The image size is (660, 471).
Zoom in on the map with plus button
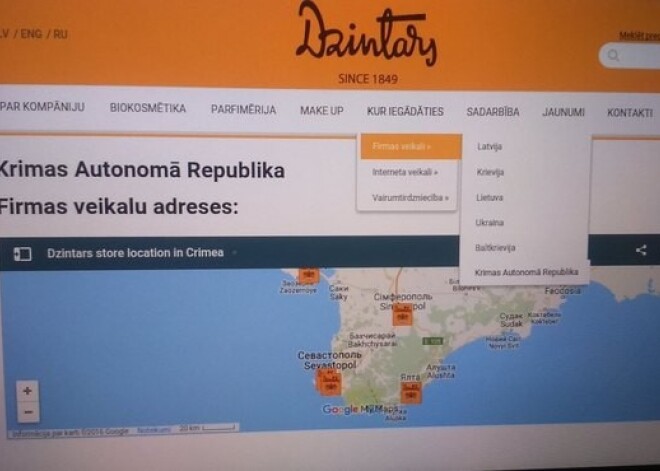27,391
